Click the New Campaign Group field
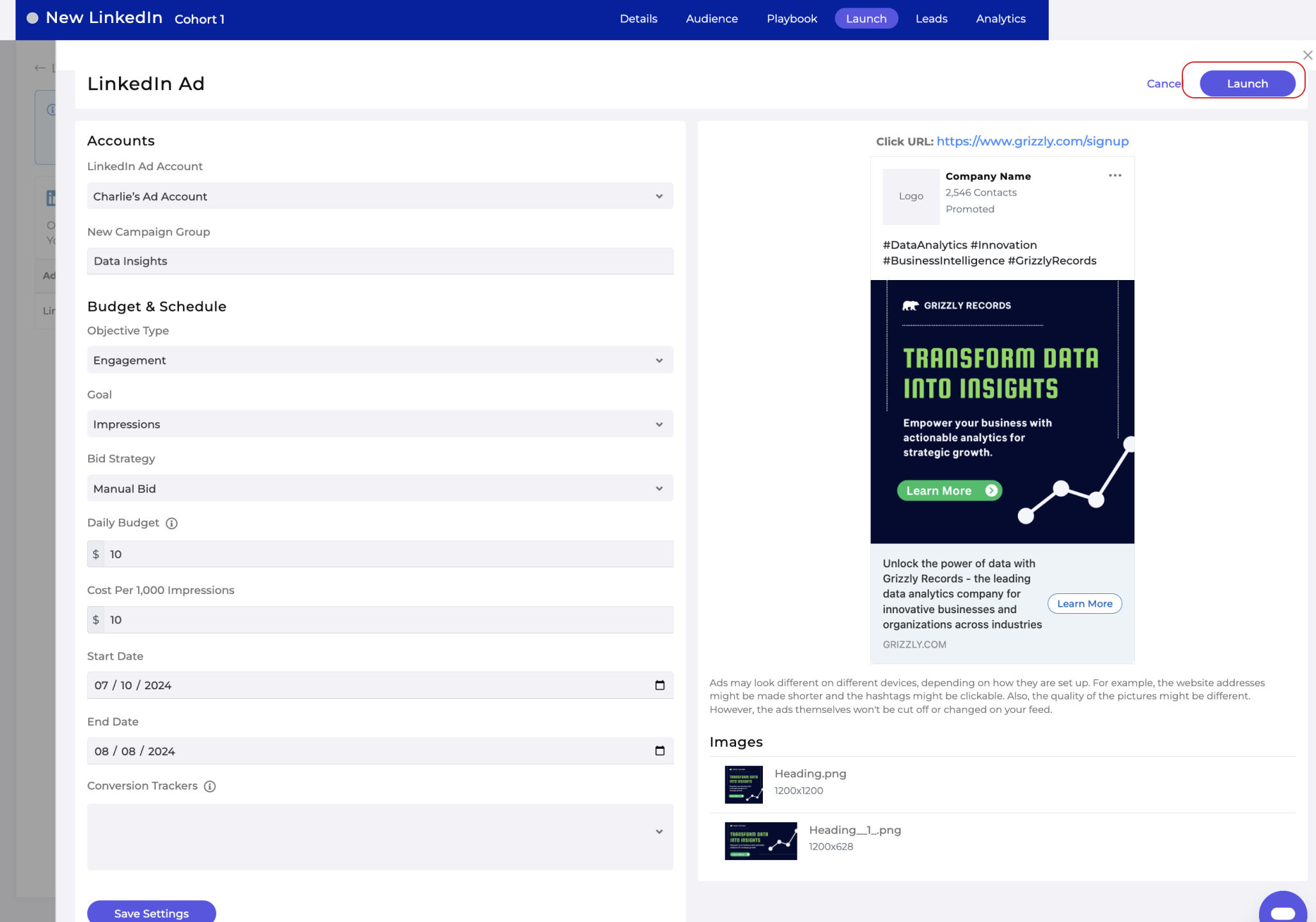 tap(380, 261)
